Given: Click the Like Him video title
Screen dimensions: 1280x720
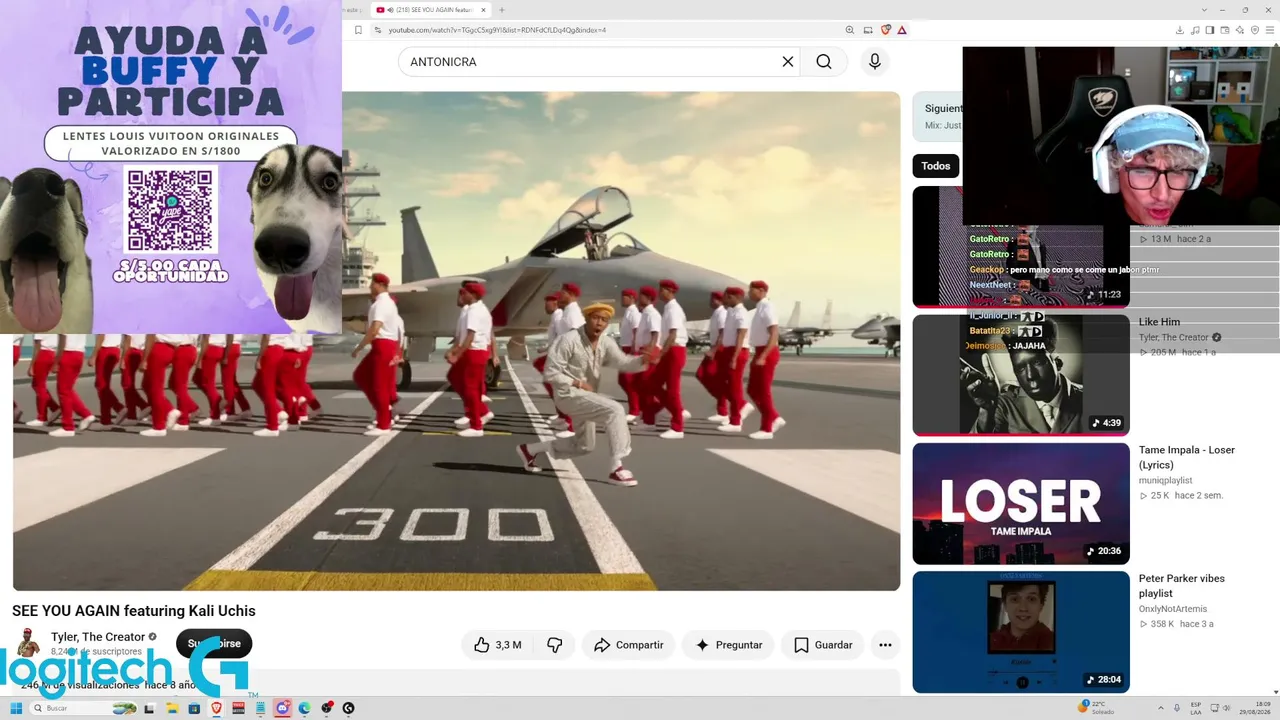Looking at the screenshot, I should click(1160, 322).
